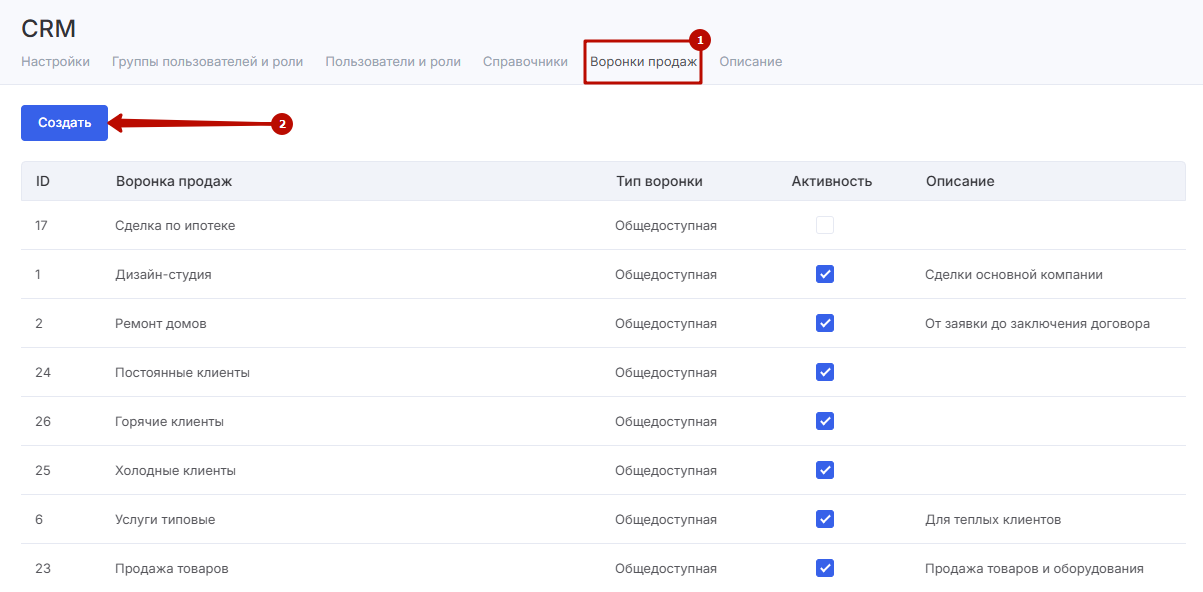Disable activity for Постоянные клиенты
This screenshot has height=592, width=1203.
[x=825, y=373]
